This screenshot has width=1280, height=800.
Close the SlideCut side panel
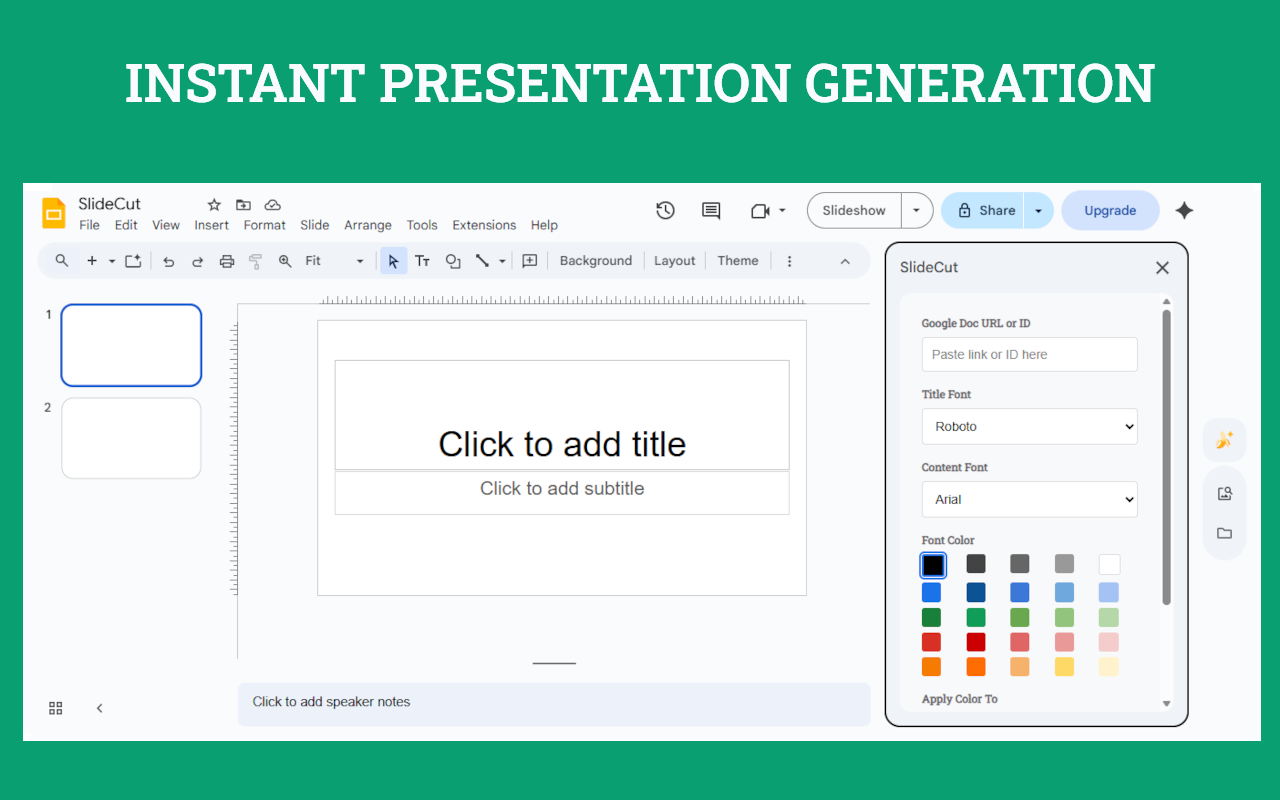1162,268
